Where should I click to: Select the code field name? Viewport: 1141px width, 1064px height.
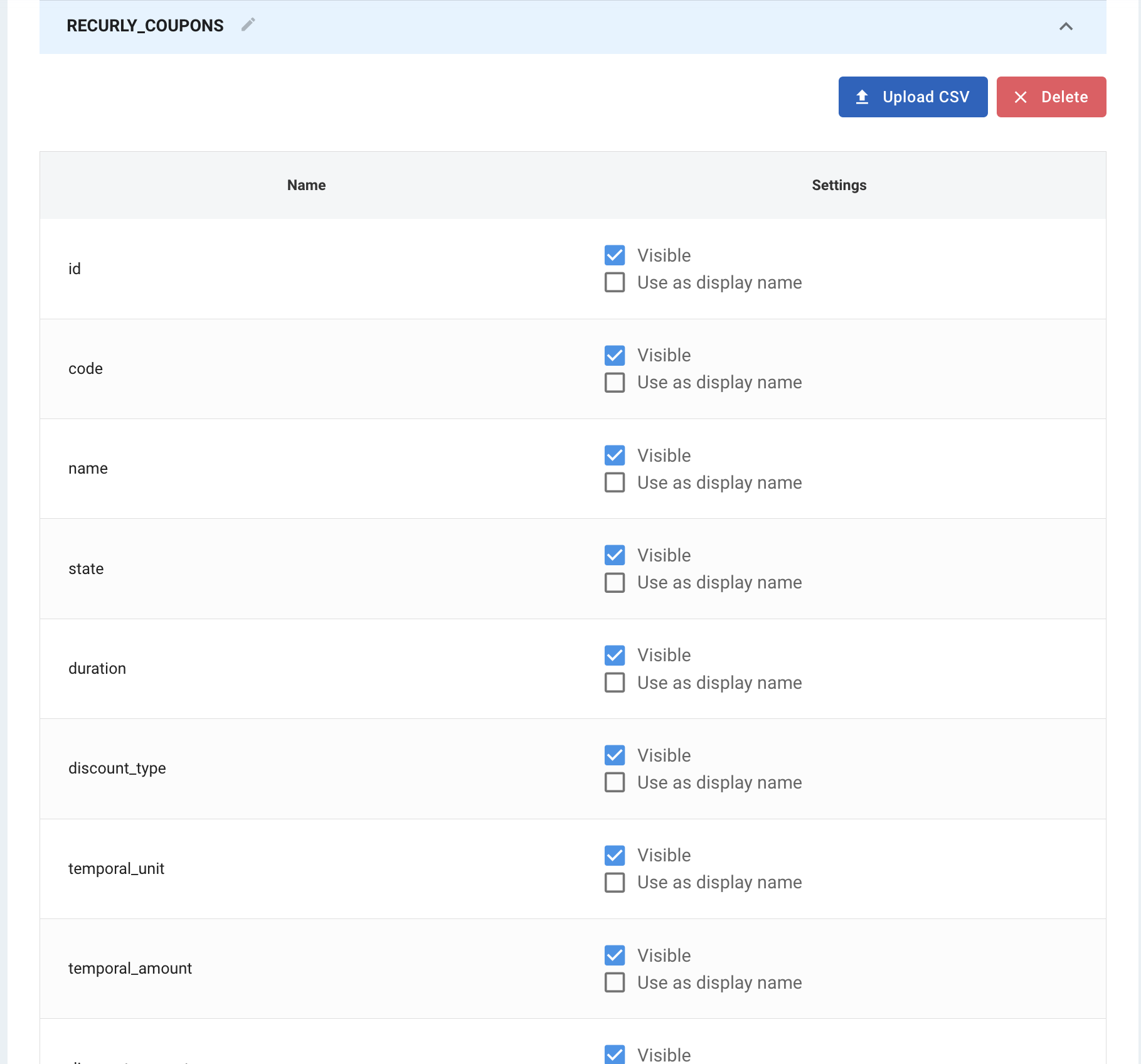85,369
